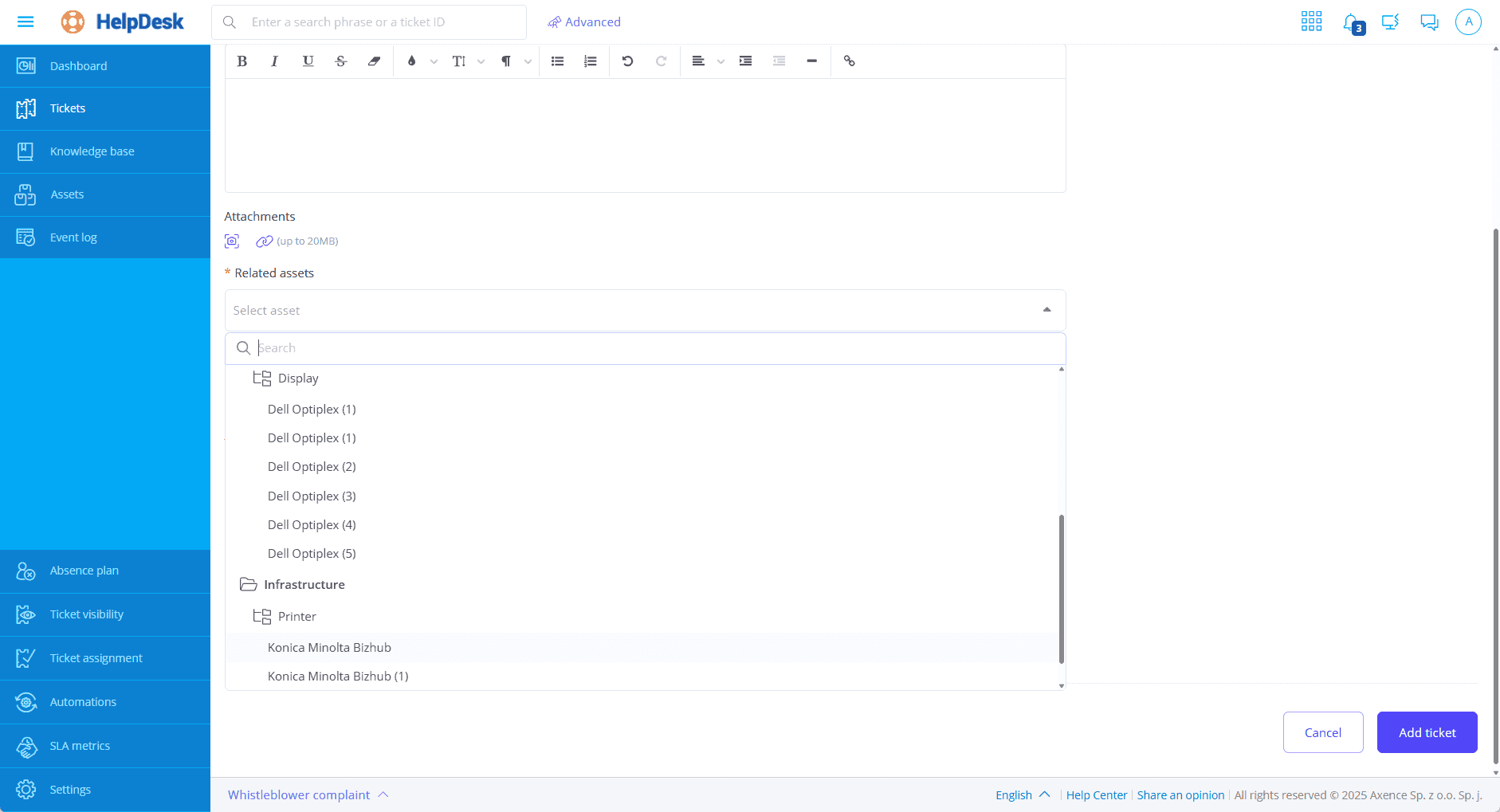Click the asset list scrollbar thumb

1061,589
